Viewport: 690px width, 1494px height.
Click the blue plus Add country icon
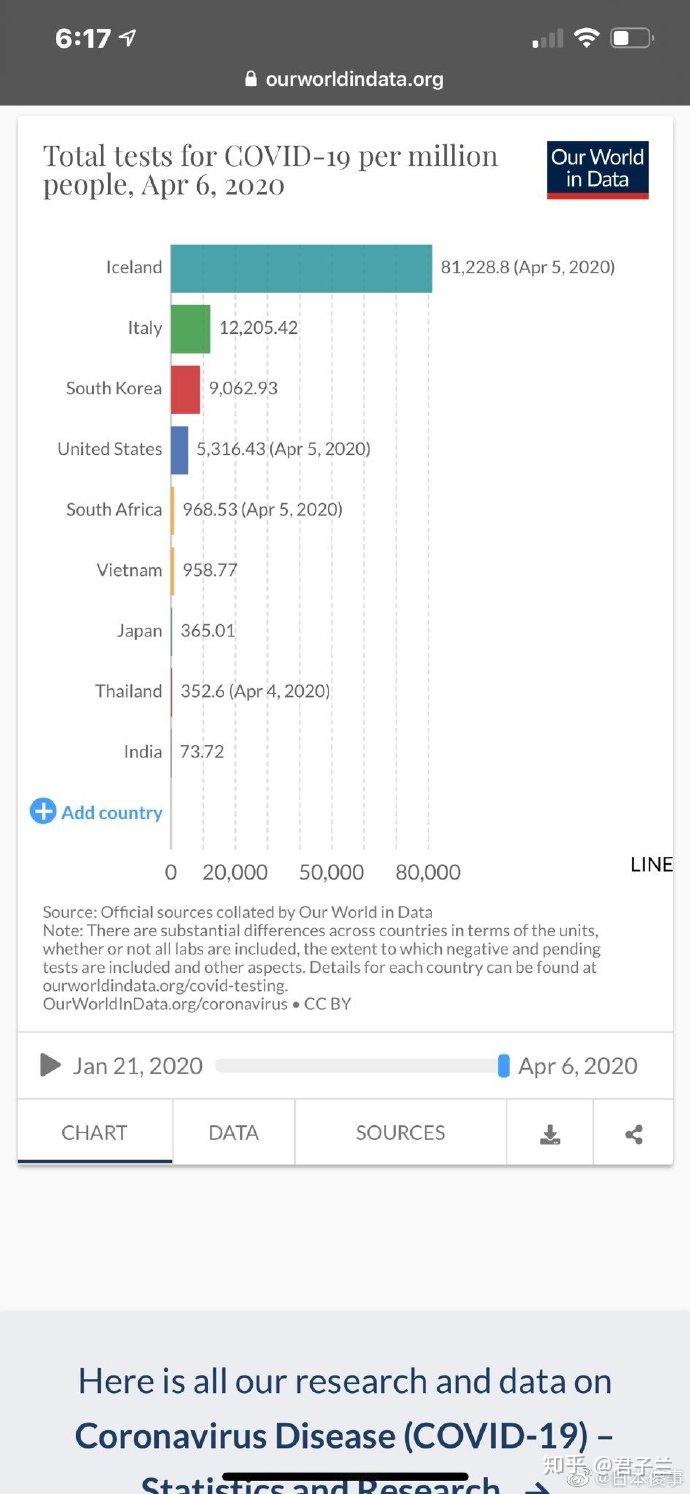click(x=43, y=811)
